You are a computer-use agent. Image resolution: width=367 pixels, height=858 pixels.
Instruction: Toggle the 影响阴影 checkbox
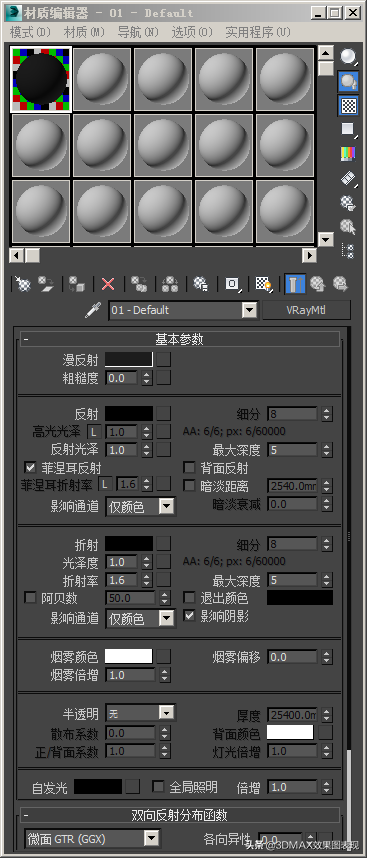pos(189,616)
